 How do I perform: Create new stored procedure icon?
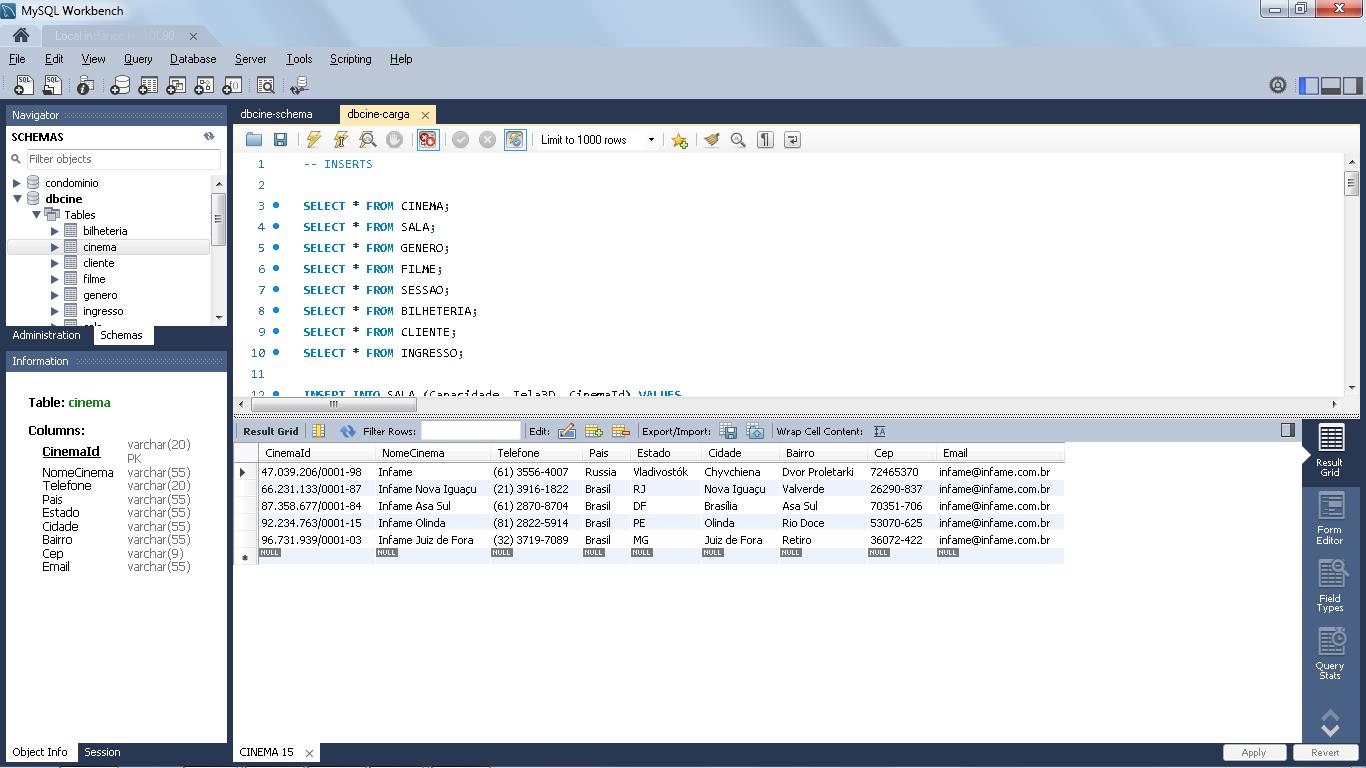204,86
